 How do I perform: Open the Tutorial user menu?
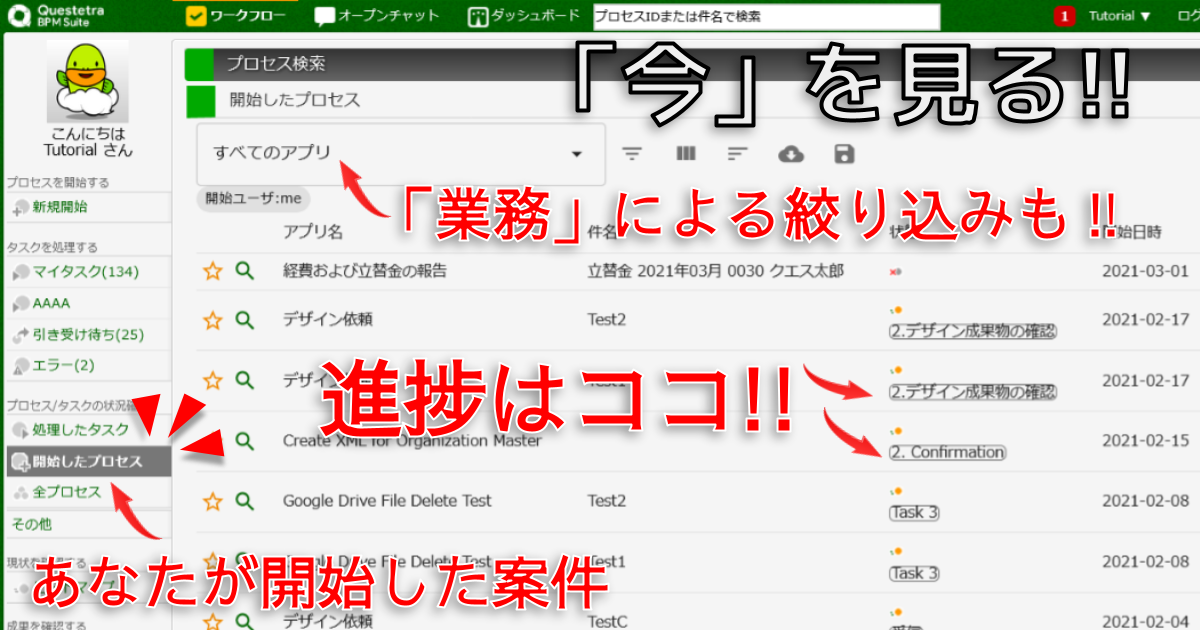(1119, 16)
